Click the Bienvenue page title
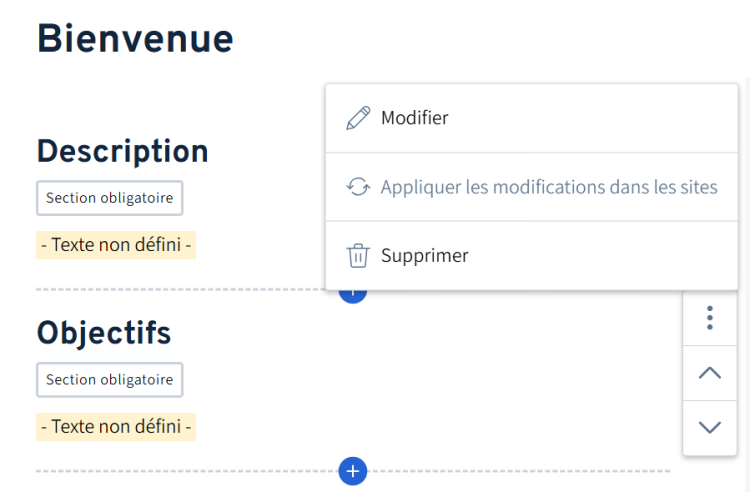The image size is (750, 492). [135, 39]
